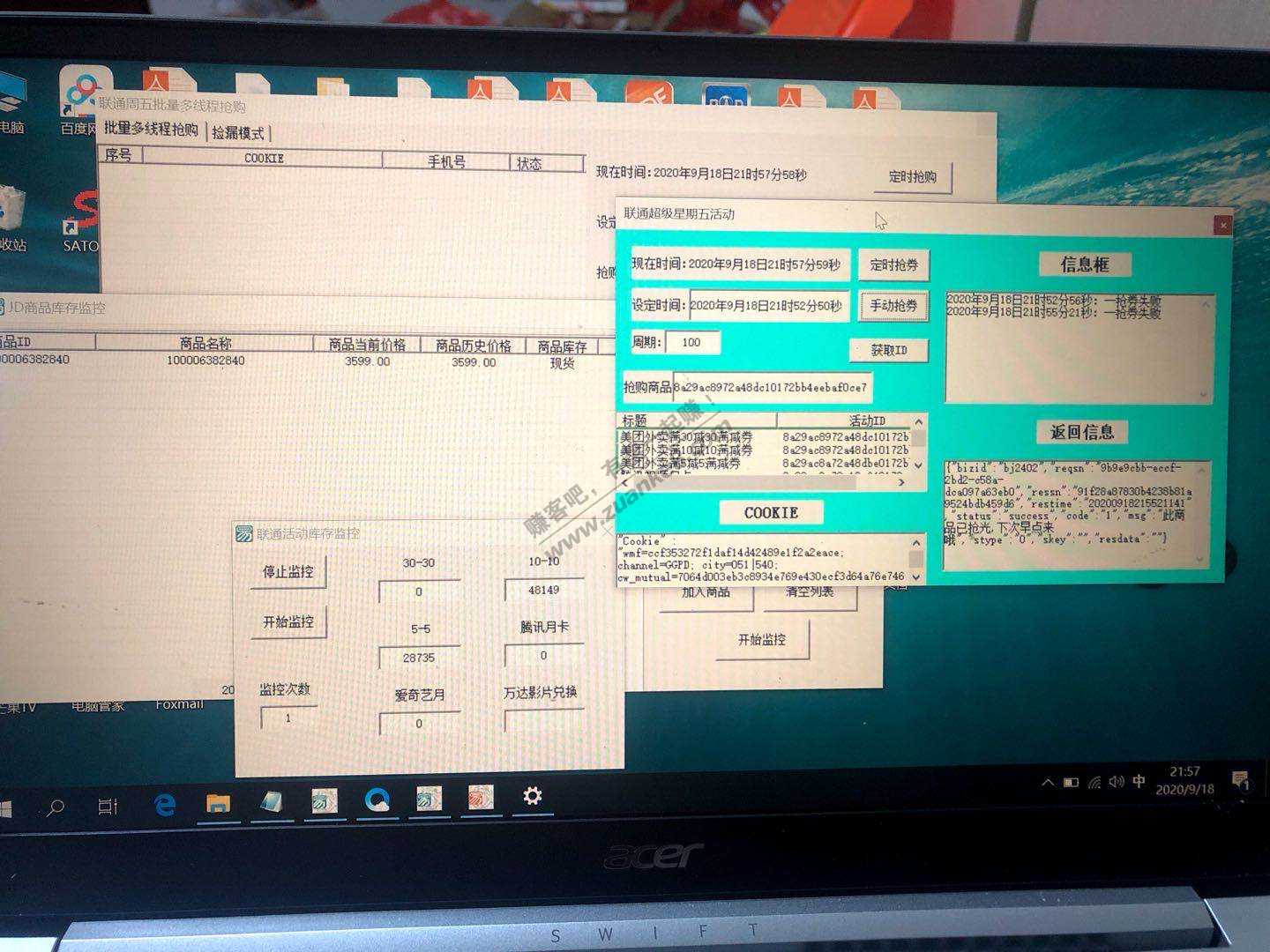
Task: Open the Settings gear on the taskbar
Action: 532,796
